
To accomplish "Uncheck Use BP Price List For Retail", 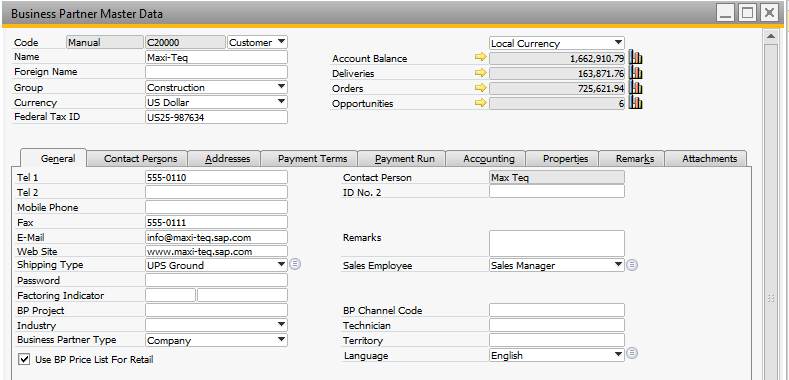I will [23, 359].
